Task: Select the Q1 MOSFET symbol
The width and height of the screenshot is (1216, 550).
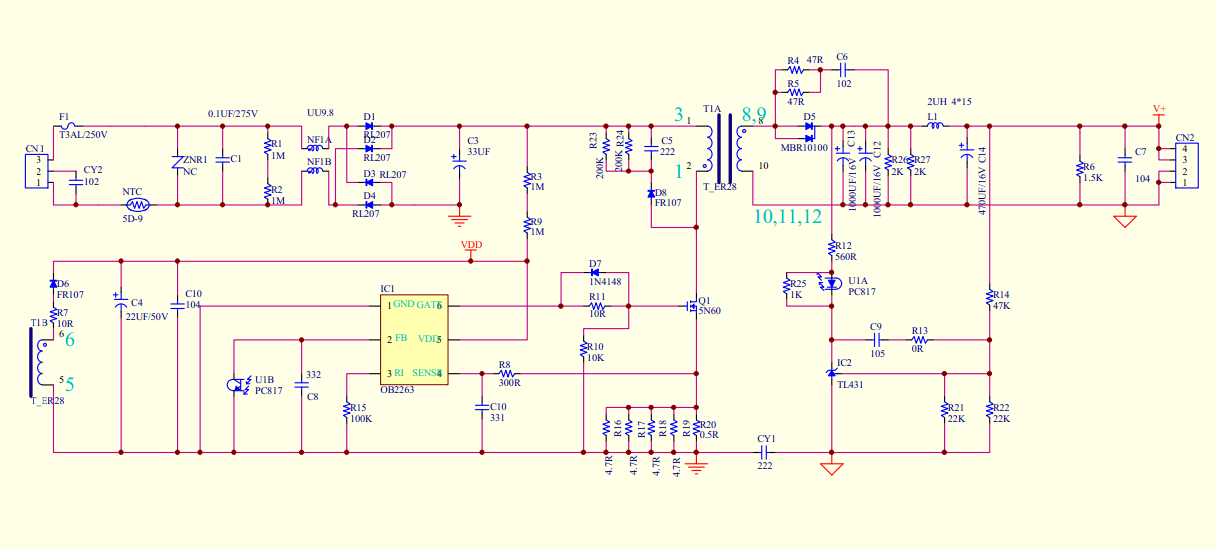Action: (x=690, y=307)
